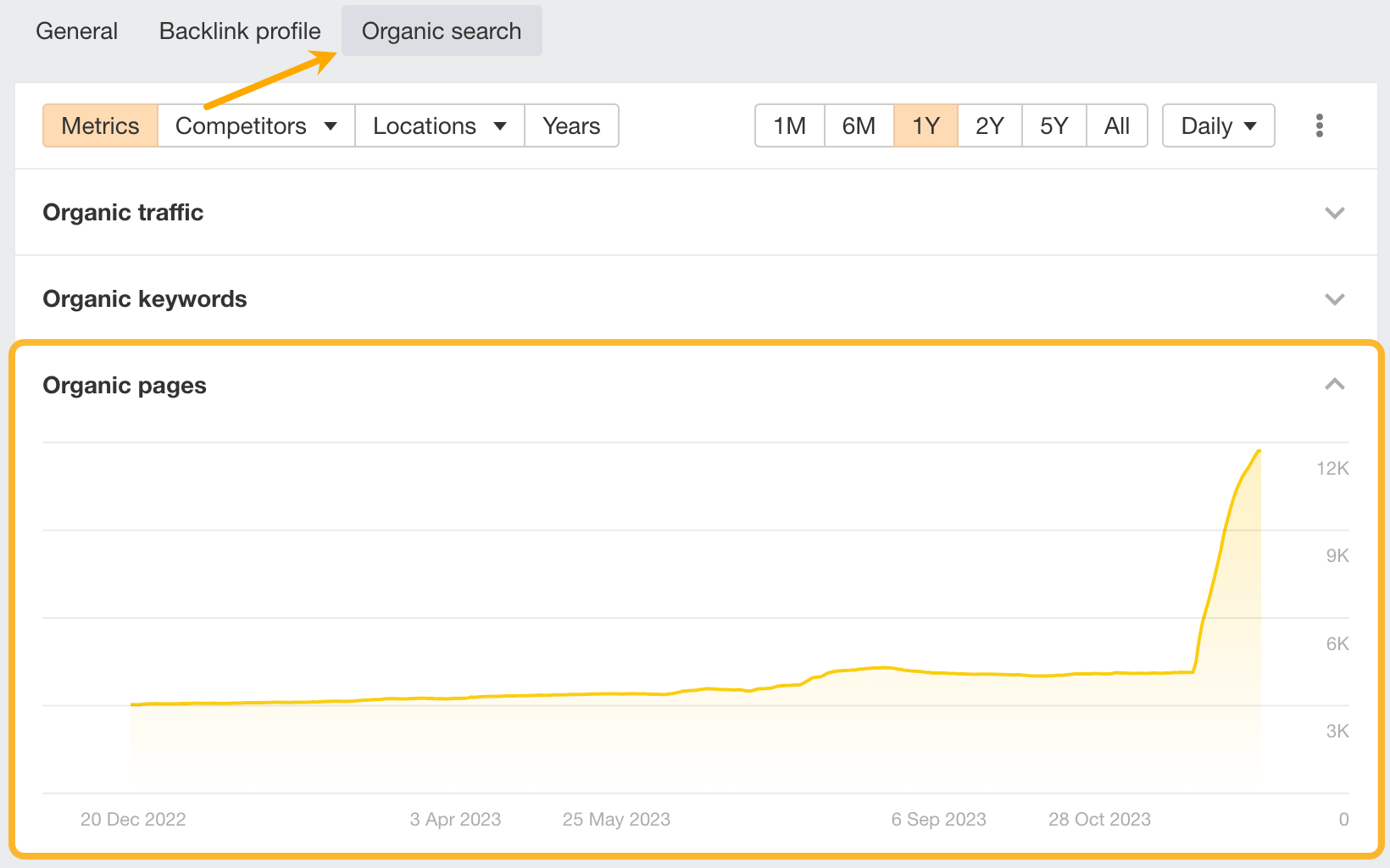Select the All time range
This screenshot has height=868, width=1390.
(x=1116, y=125)
